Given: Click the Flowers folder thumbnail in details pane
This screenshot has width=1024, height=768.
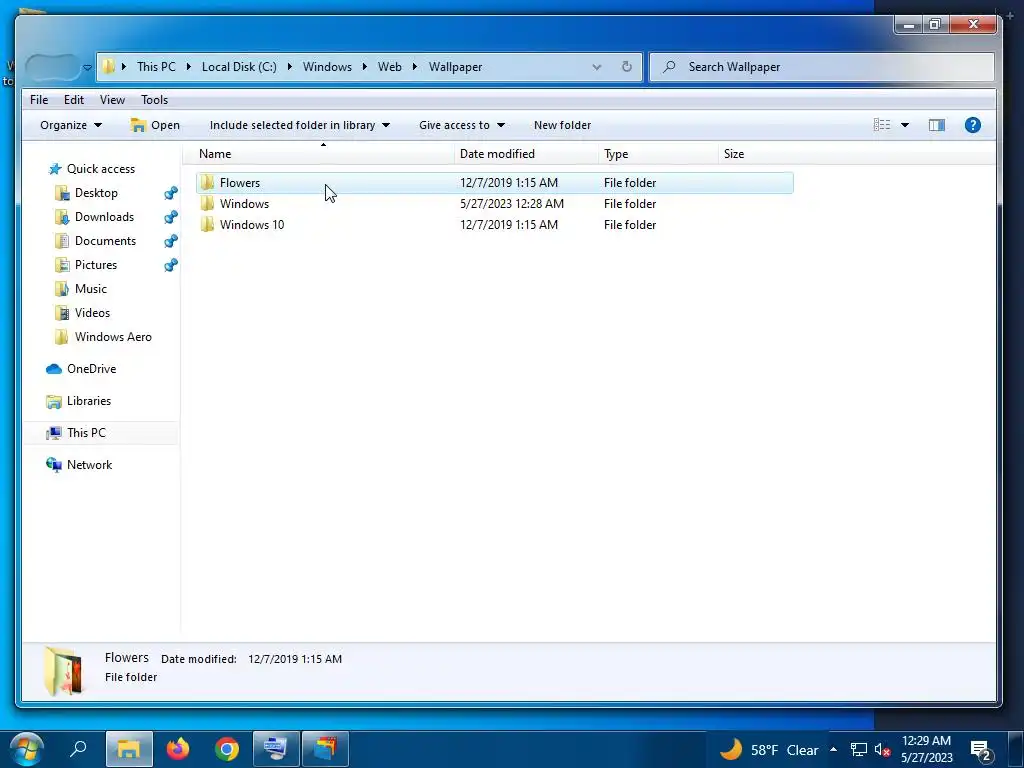Looking at the screenshot, I should (x=63, y=670).
